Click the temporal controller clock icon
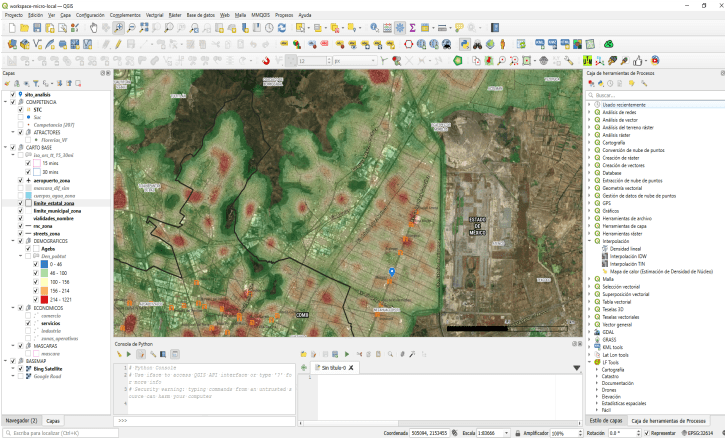Image resolution: width=725 pixels, height=438 pixels. [x=269, y=28]
